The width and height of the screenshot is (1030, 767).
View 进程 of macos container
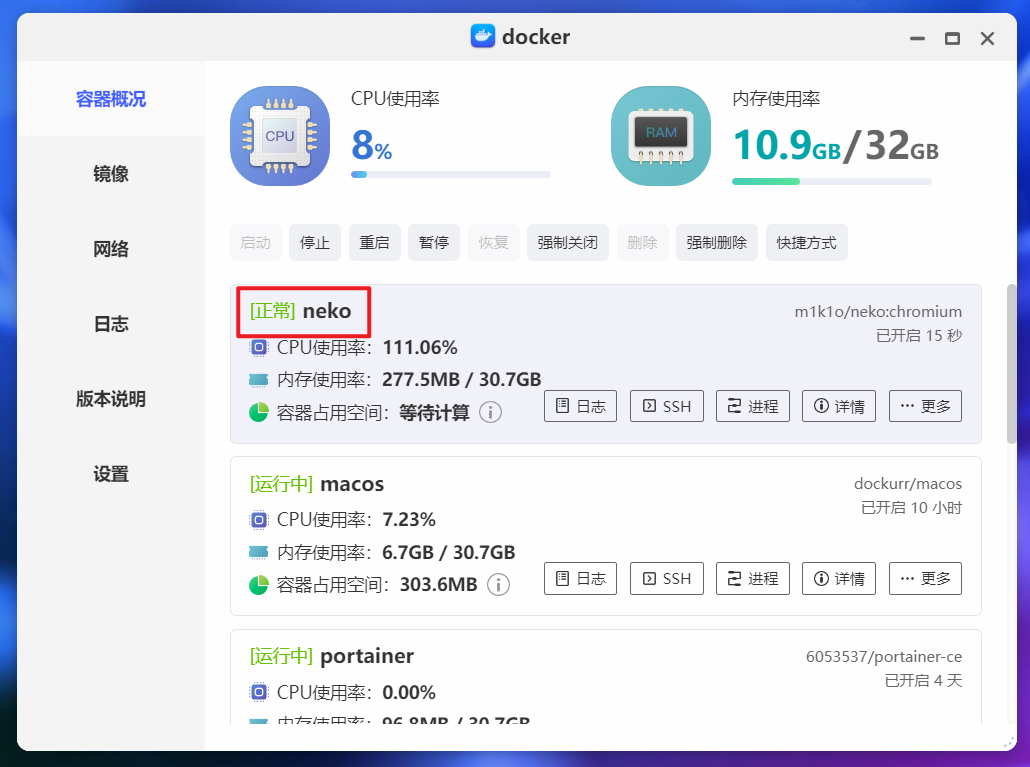pyautogui.click(x=753, y=579)
